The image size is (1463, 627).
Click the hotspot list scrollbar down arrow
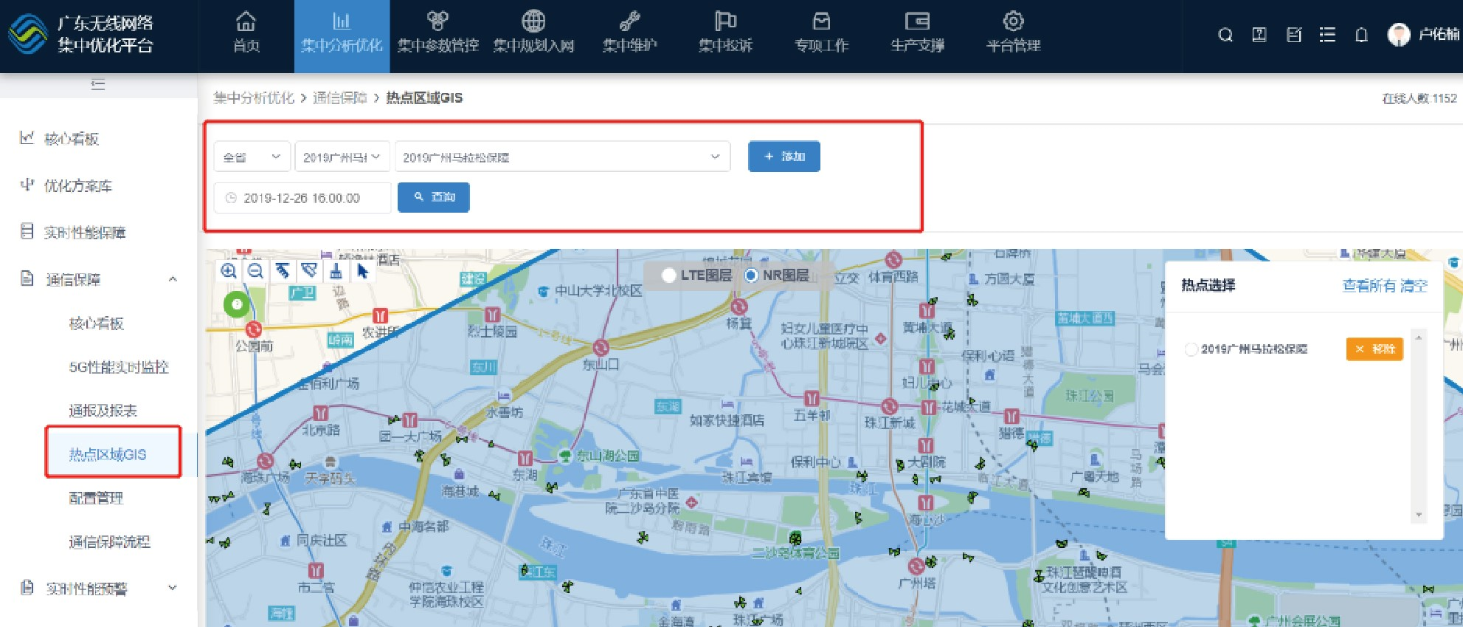pyautogui.click(x=1417, y=514)
